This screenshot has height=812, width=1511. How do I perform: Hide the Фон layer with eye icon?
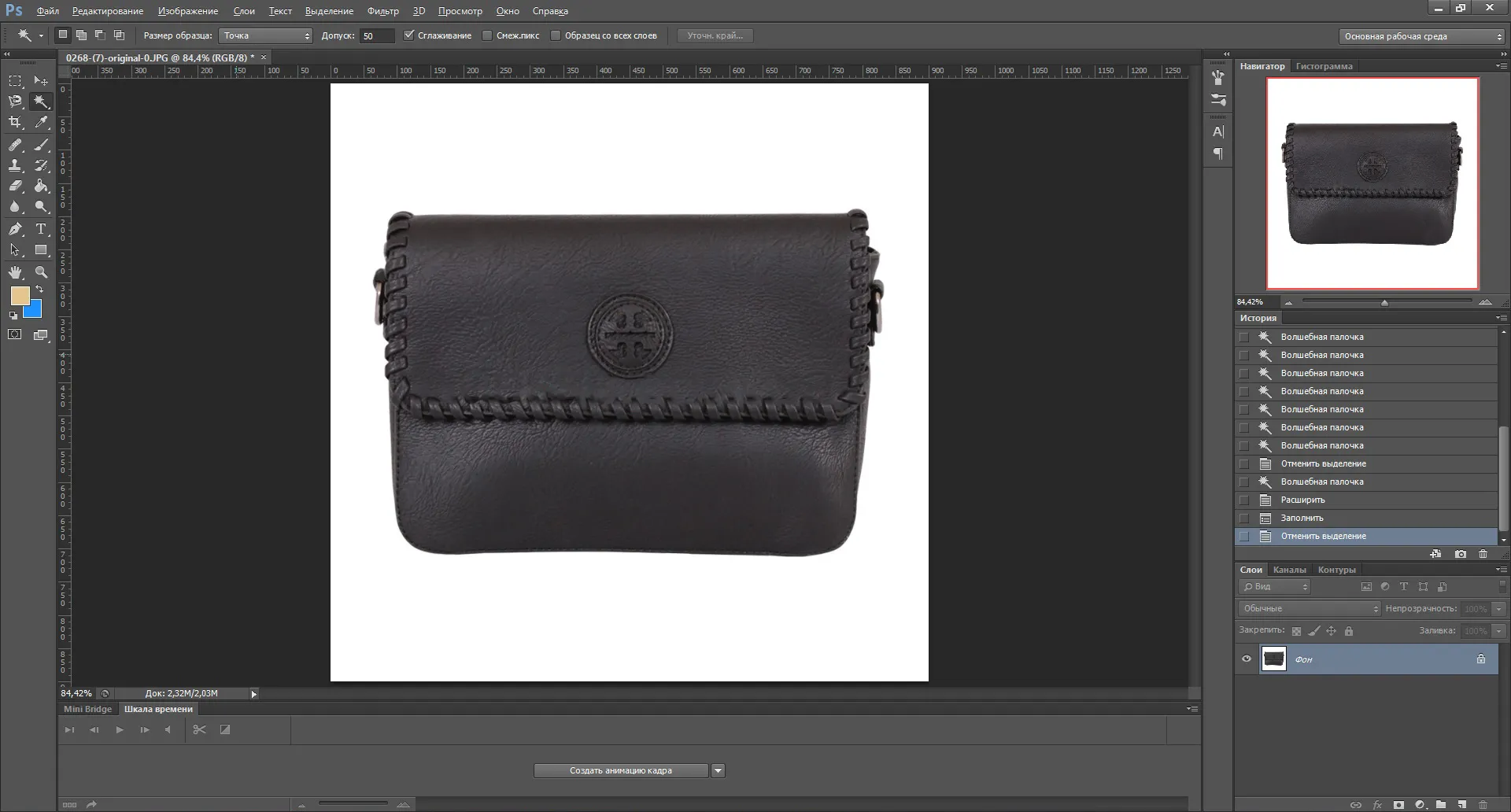[1247, 659]
